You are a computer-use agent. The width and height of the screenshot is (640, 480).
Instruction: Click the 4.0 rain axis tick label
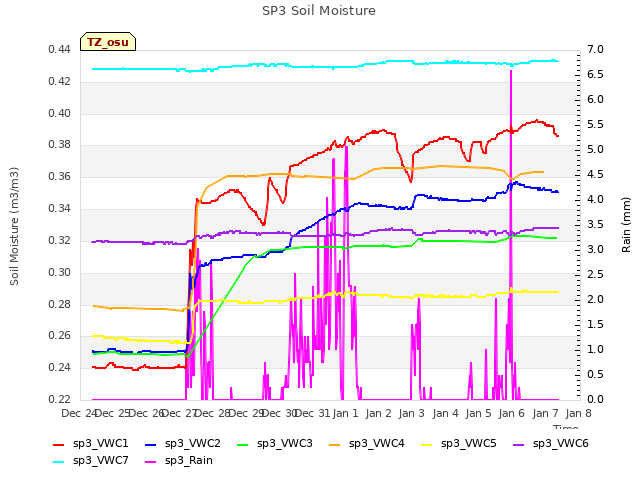tap(595, 200)
